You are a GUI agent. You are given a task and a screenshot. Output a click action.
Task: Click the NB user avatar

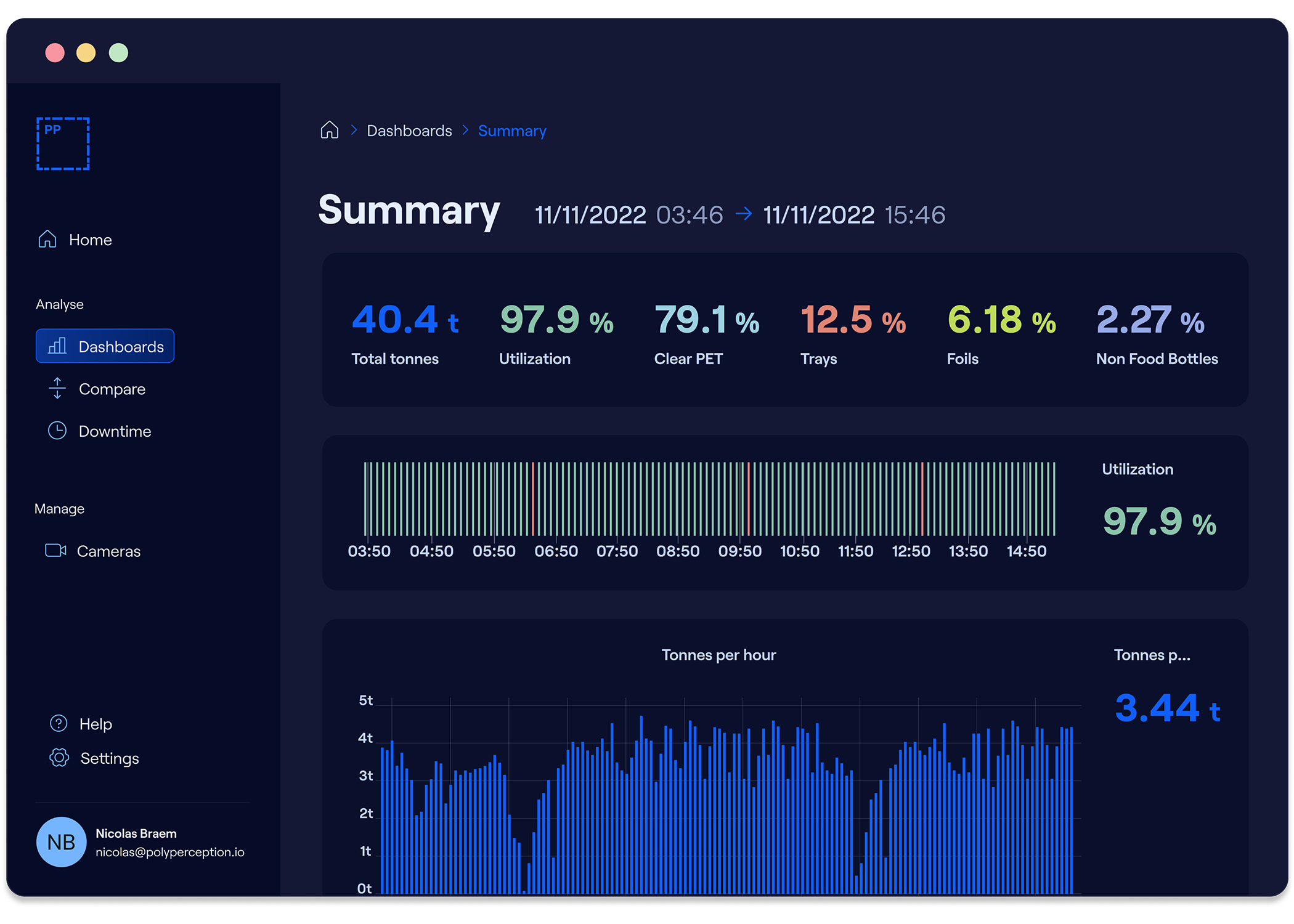click(x=61, y=841)
